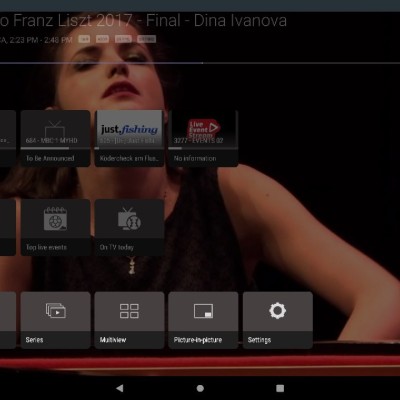
Task: Open On TV today category
Action: click(x=129, y=227)
